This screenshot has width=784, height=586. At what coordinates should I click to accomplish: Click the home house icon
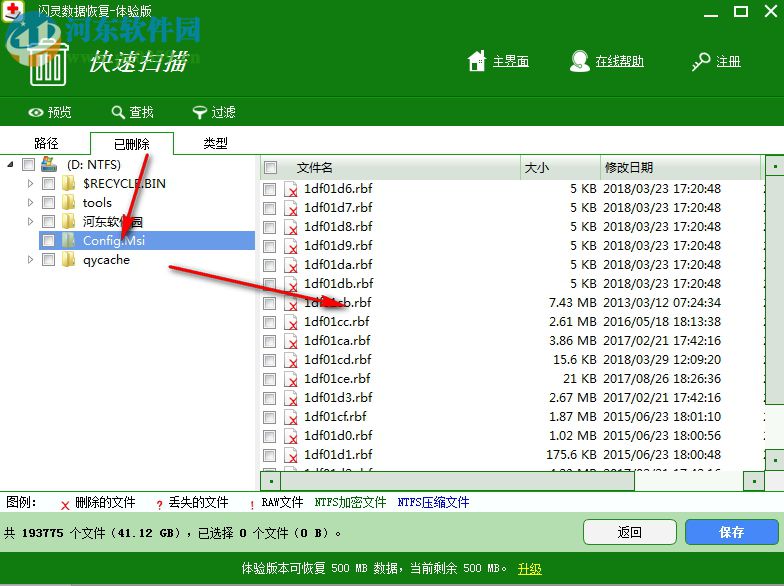[x=476, y=61]
